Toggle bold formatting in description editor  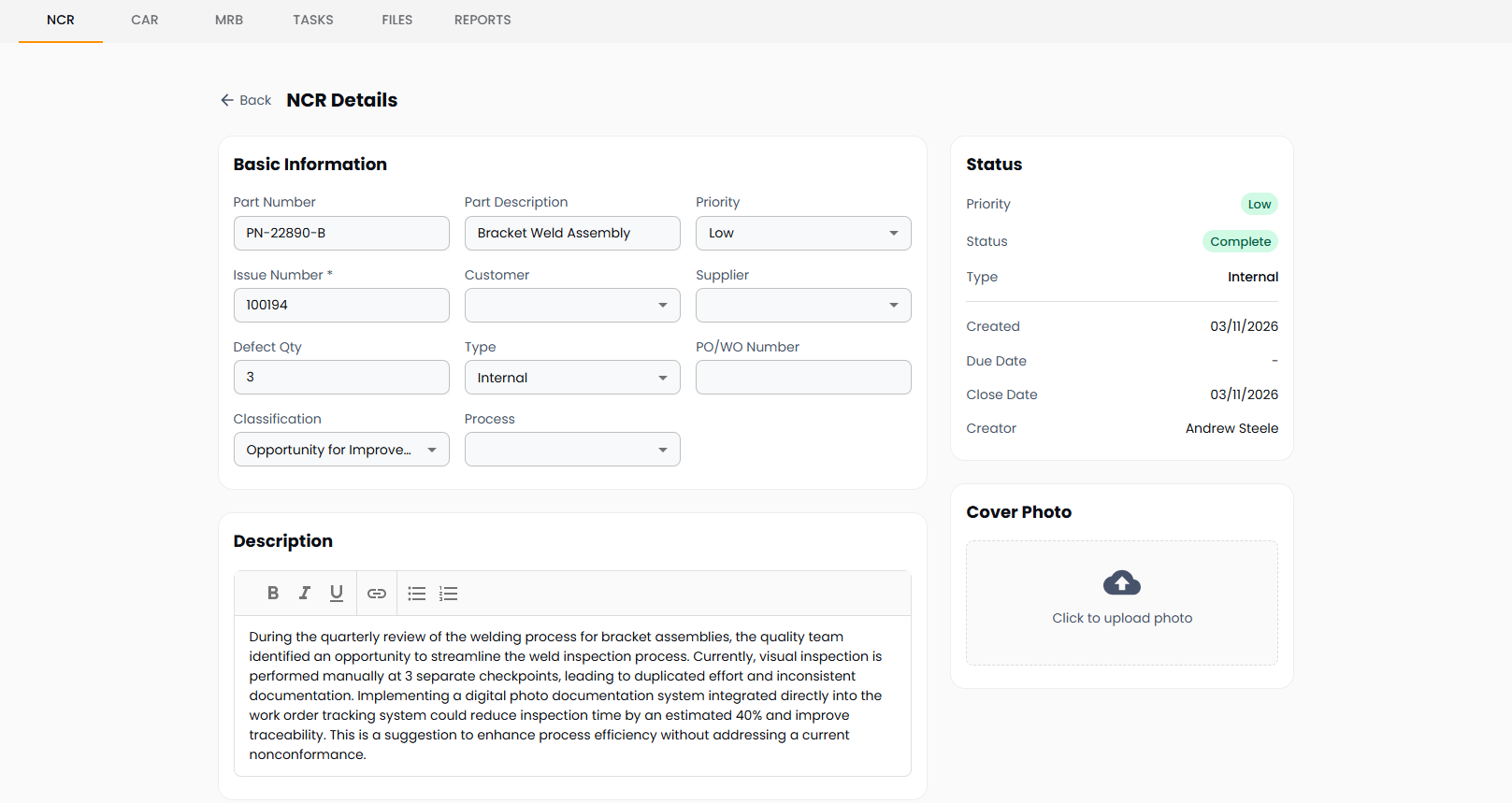pos(273,593)
